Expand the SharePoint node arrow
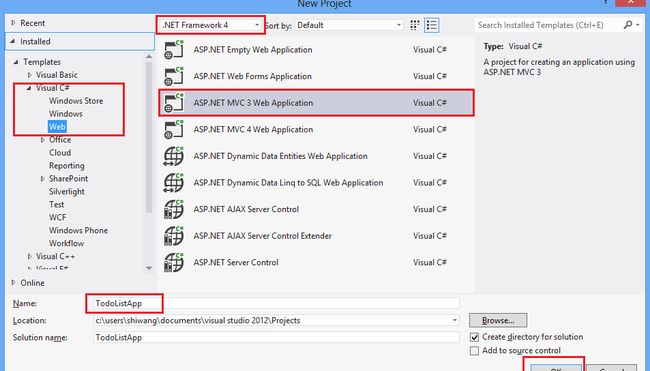Viewport: 650px width, 371px height. pos(42,179)
